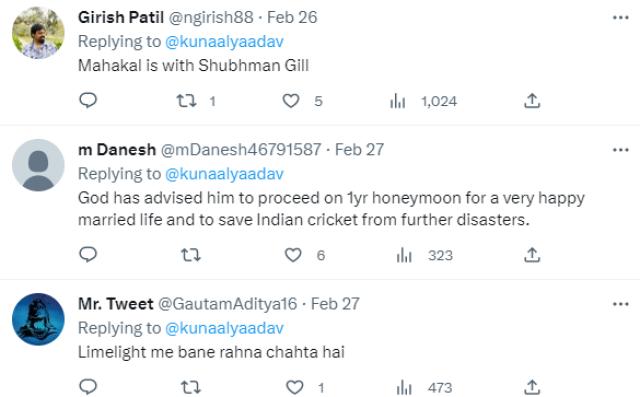Retweet m Danesh's tweet
This screenshot has width=640, height=397.
[x=191, y=255]
